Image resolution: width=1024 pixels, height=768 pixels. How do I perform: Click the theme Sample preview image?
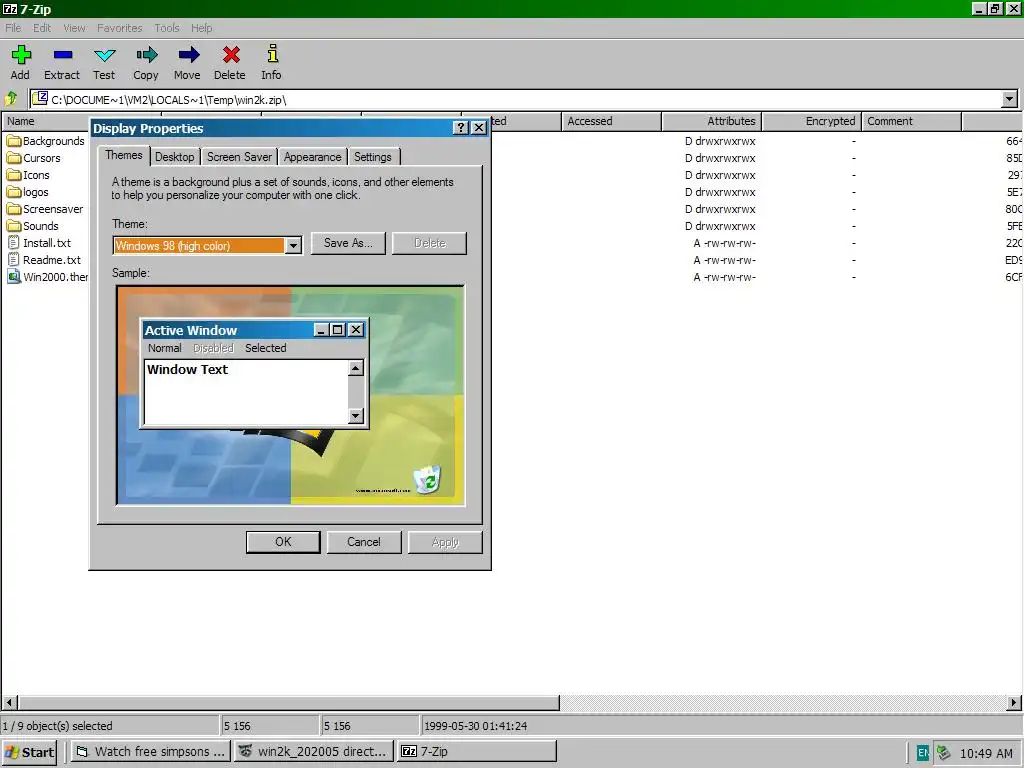click(x=291, y=395)
